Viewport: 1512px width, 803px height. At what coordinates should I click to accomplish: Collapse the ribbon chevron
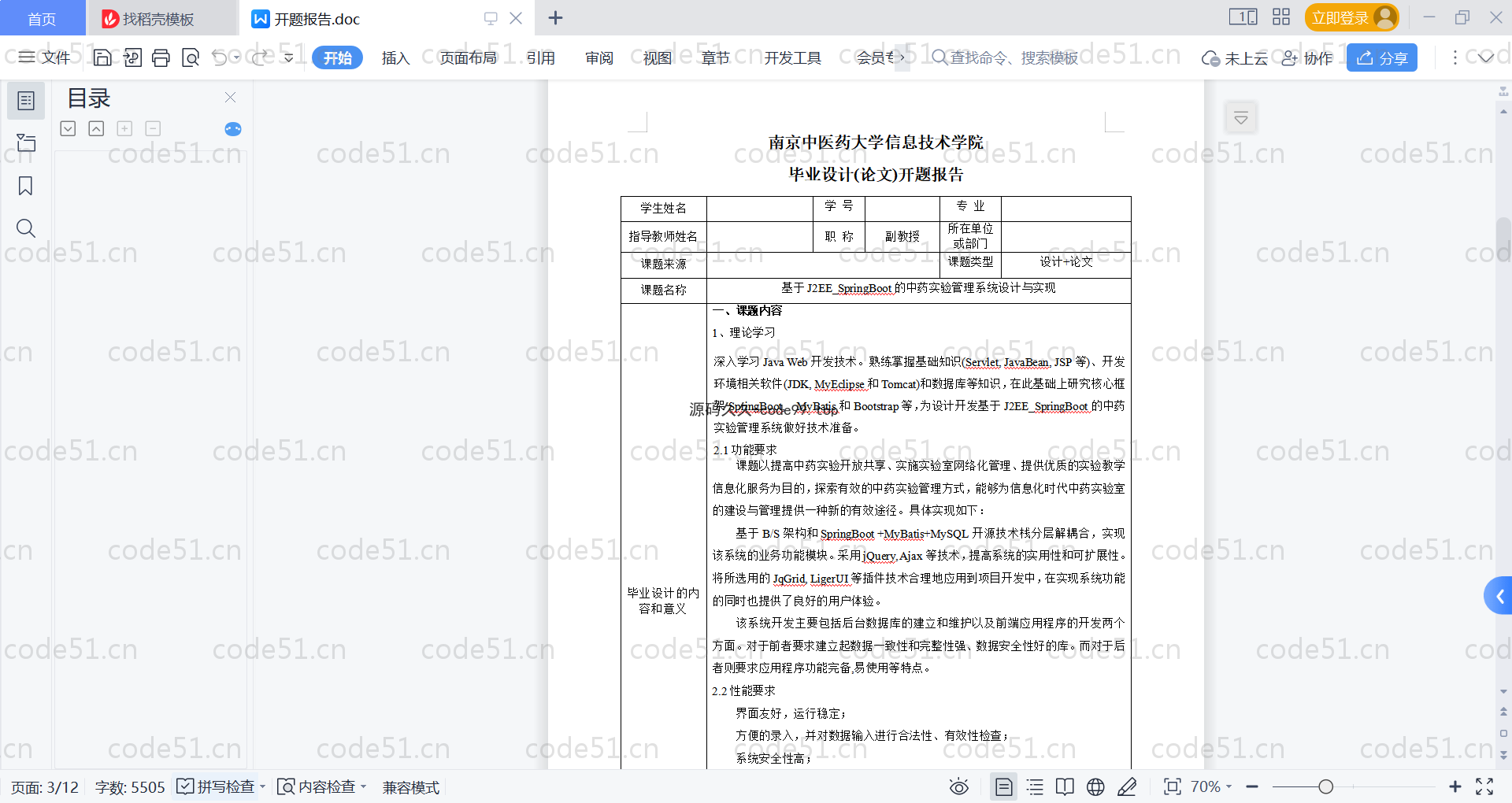tap(1485, 57)
